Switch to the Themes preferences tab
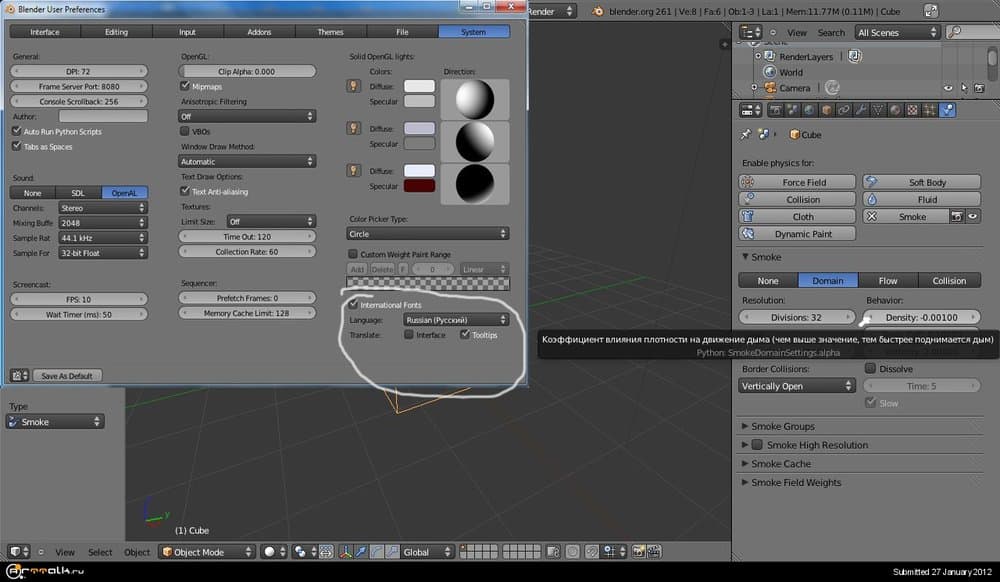 (x=330, y=32)
